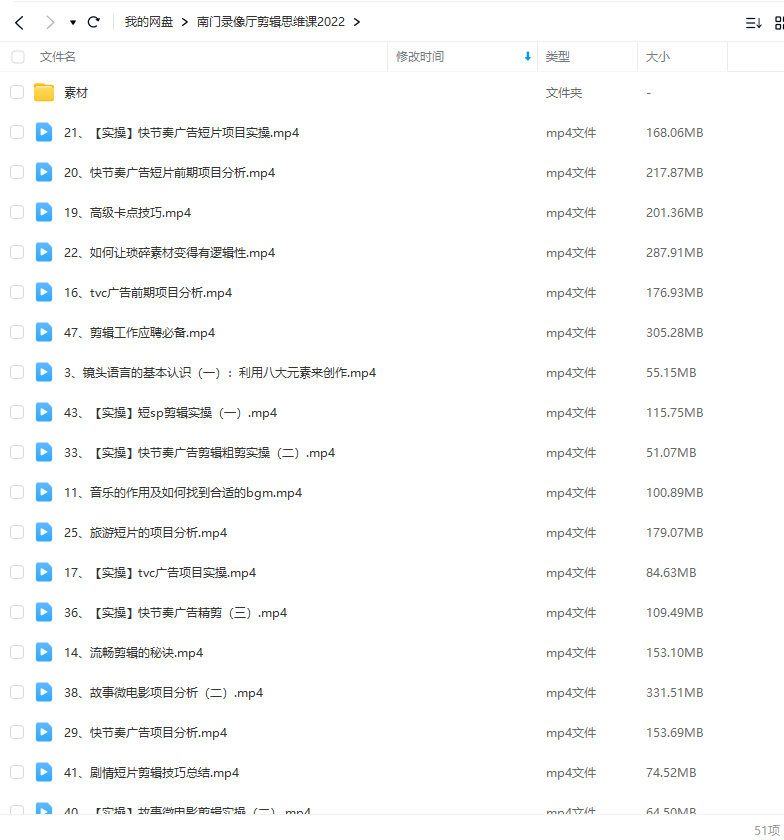Screen dimensions: 784x840
Task: Click the 素材 folder icon
Action: tap(44, 93)
